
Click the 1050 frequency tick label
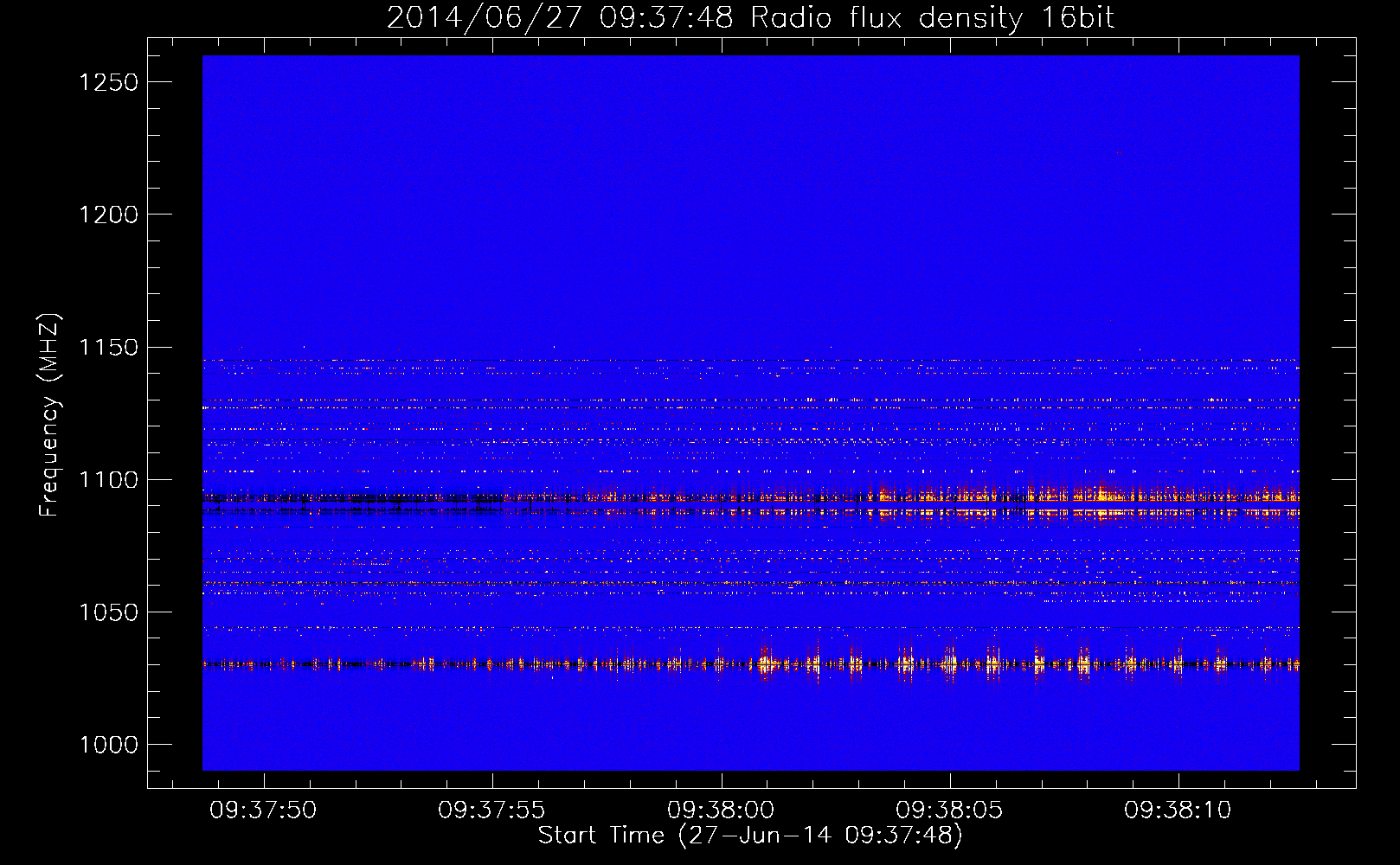(x=108, y=612)
